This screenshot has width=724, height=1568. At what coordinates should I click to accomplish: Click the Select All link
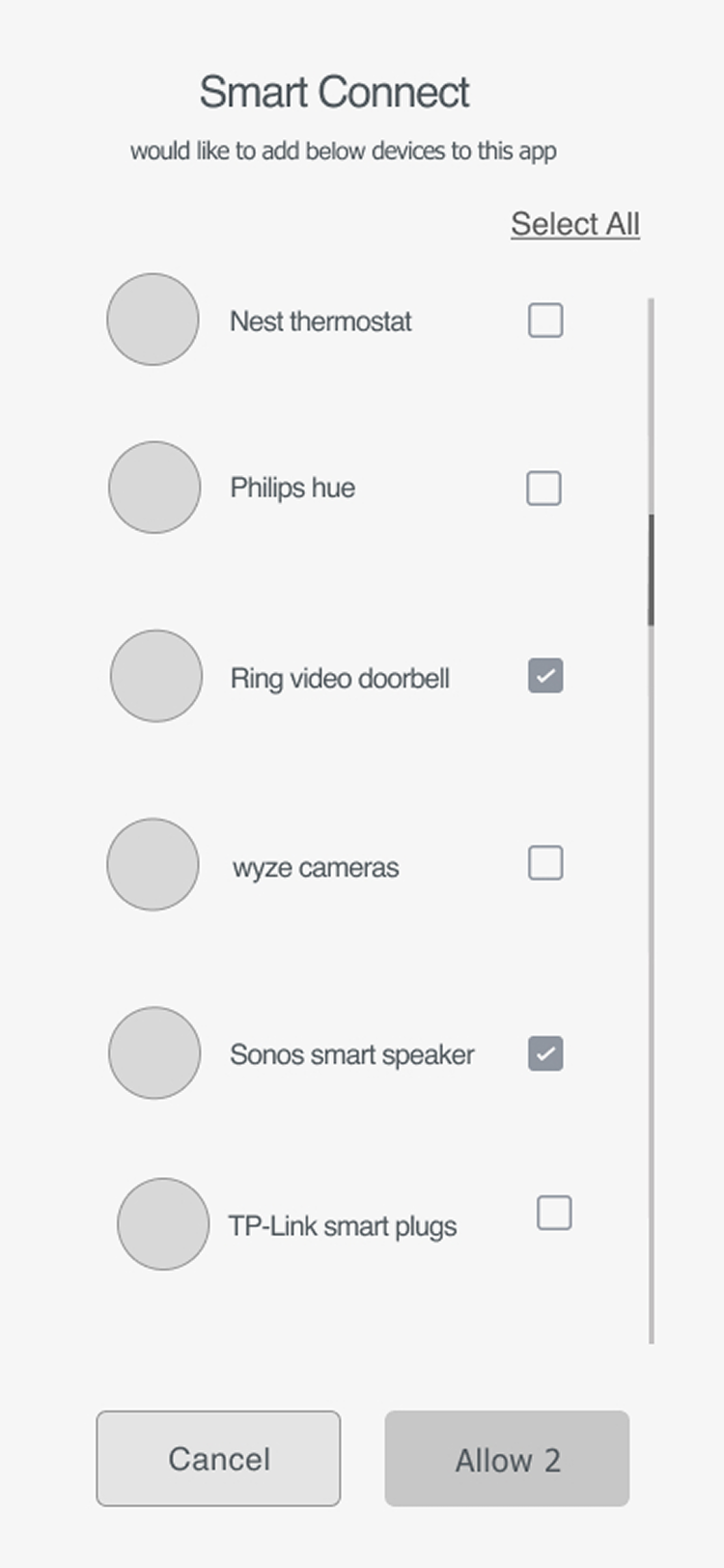pos(575,224)
